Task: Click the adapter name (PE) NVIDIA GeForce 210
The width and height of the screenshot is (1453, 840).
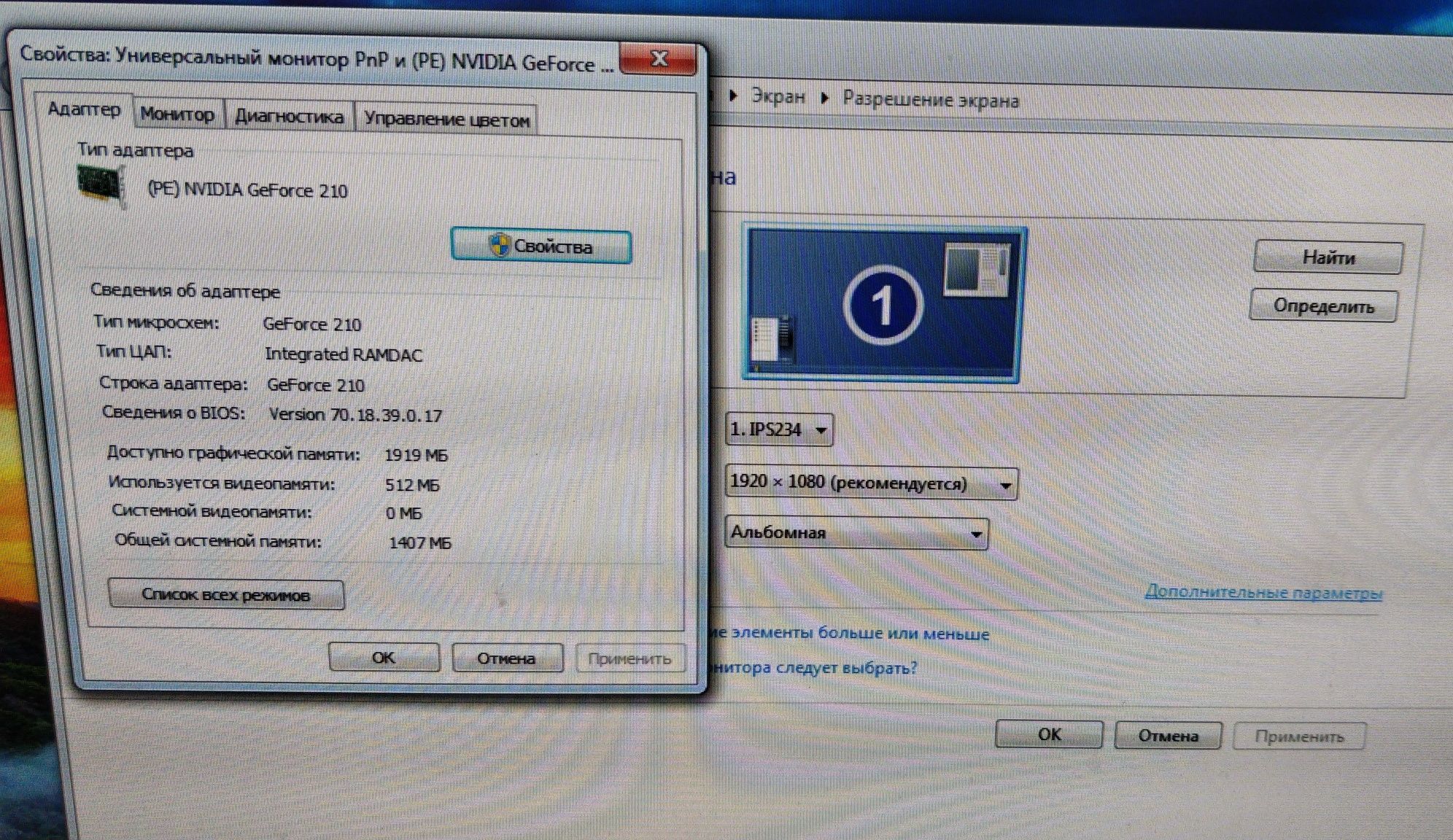Action: point(248,190)
